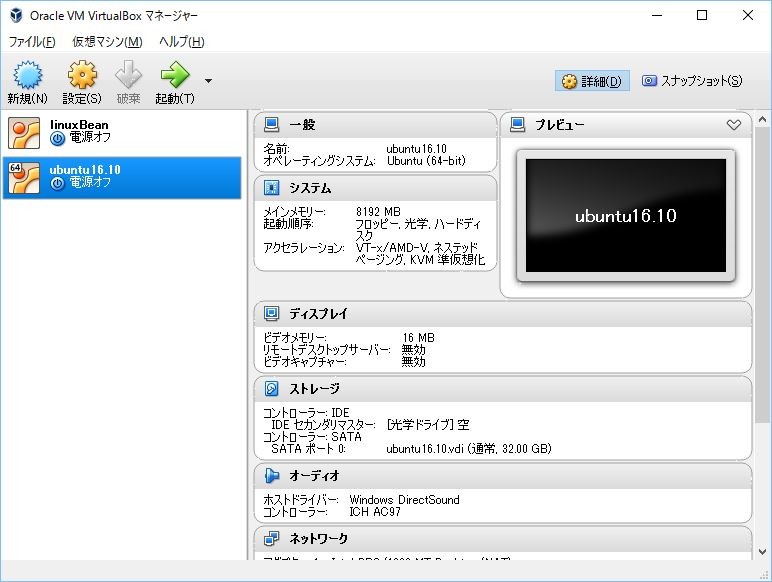Screen dimensions: 772x582
Task: Open the Help (ヘルプ) menu
Action: click(x=182, y=42)
